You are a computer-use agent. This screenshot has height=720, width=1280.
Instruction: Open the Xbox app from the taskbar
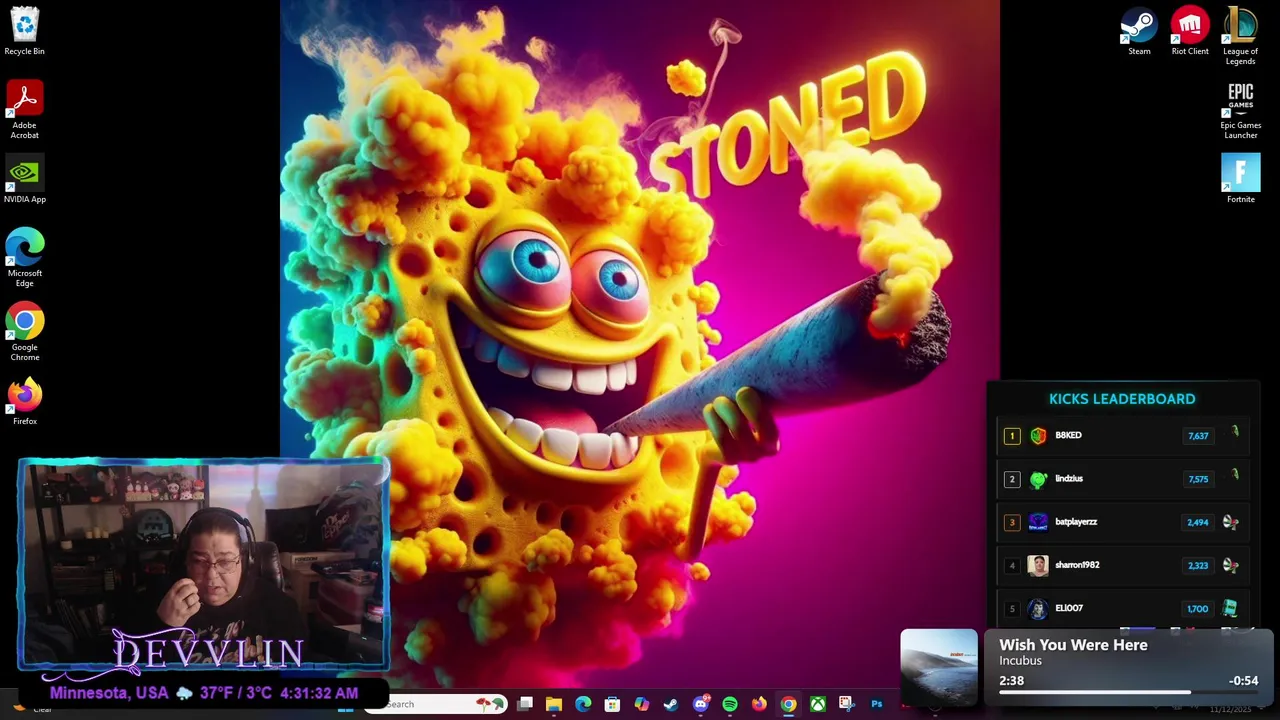(x=818, y=704)
